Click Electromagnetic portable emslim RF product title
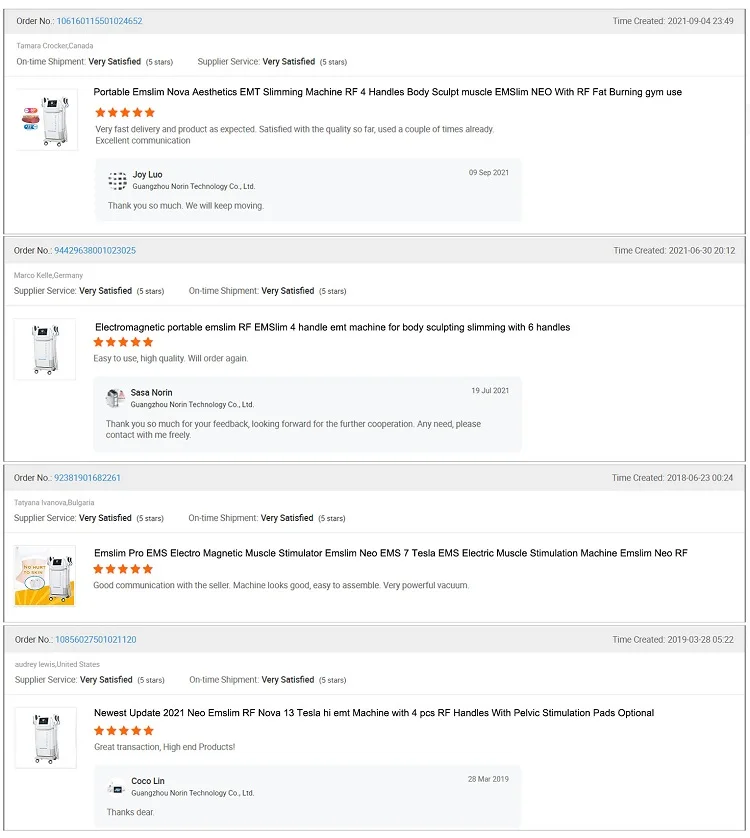 [332, 327]
